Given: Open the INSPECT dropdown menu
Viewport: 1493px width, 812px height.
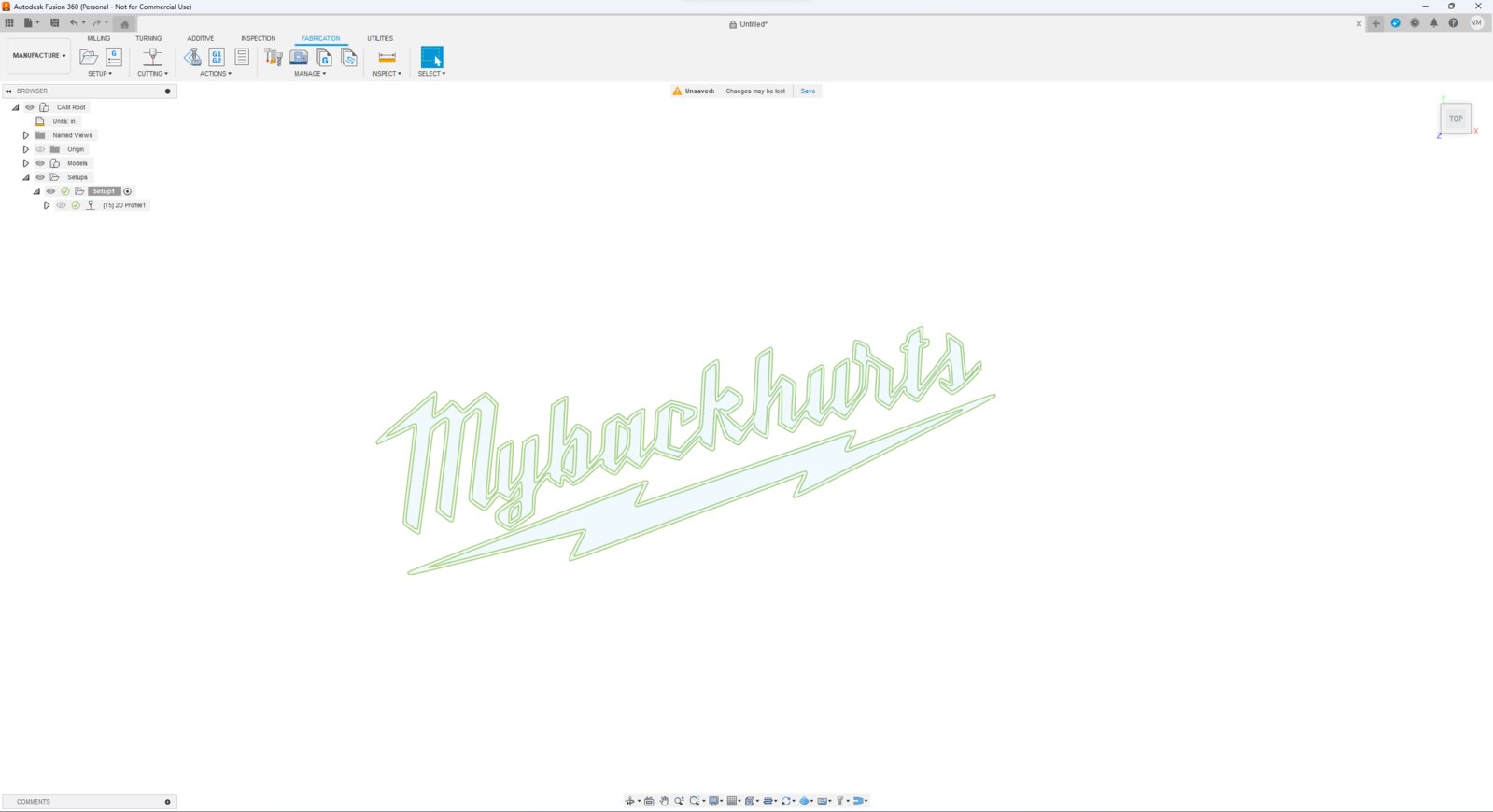Looking at the screenshot, I should coord(387,74).
